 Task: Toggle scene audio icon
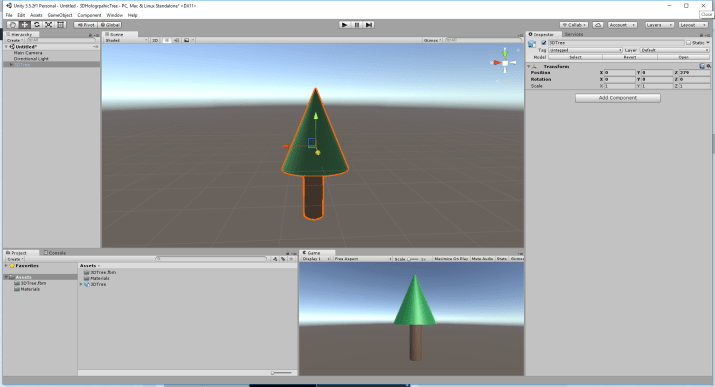(x=176, y=40)
